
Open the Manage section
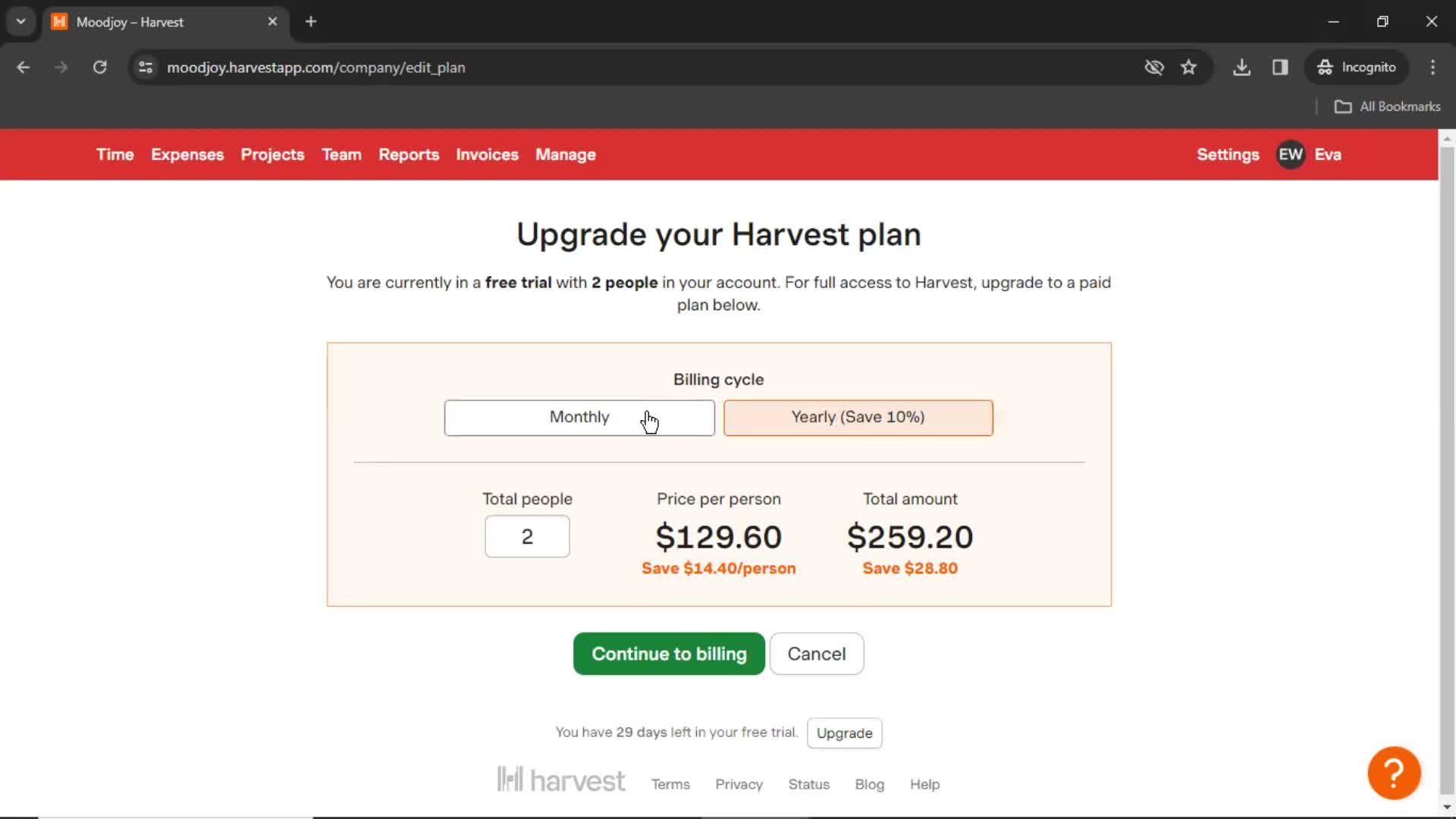tap(566, 154)
